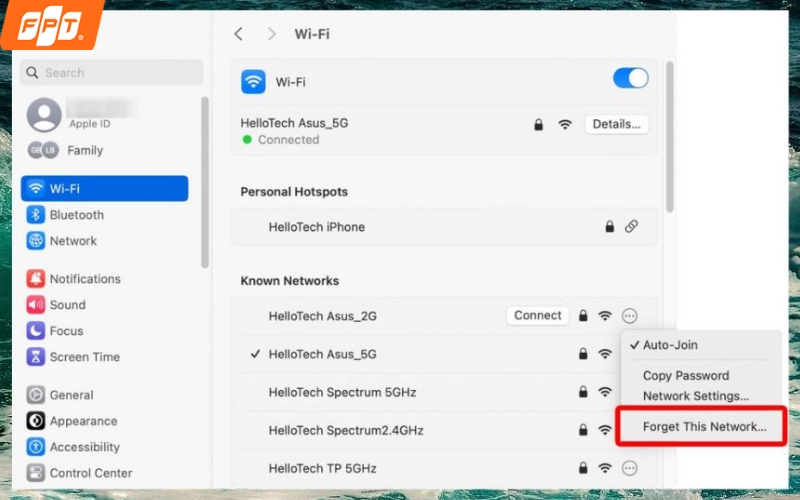Click signal icon on Asus_2G row
This screenshot has width=800, height=500.
point(605,316)
